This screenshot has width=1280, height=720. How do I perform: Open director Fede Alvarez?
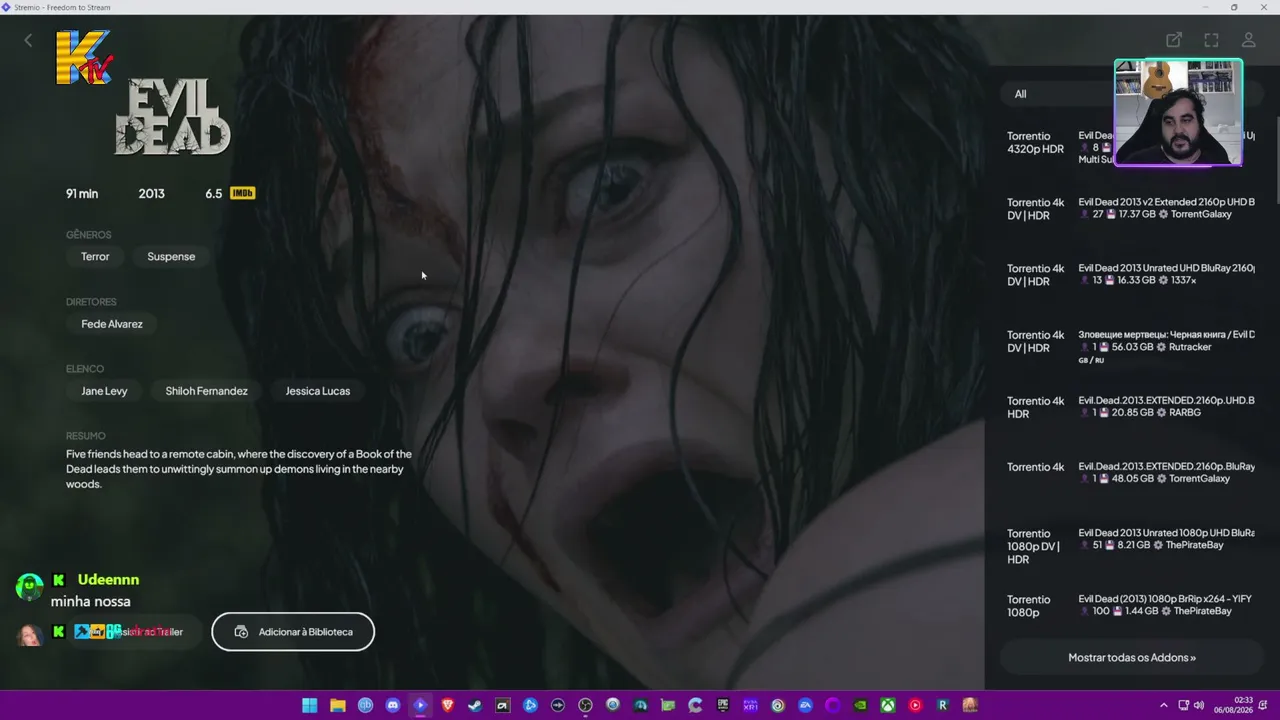pos(112,324)
